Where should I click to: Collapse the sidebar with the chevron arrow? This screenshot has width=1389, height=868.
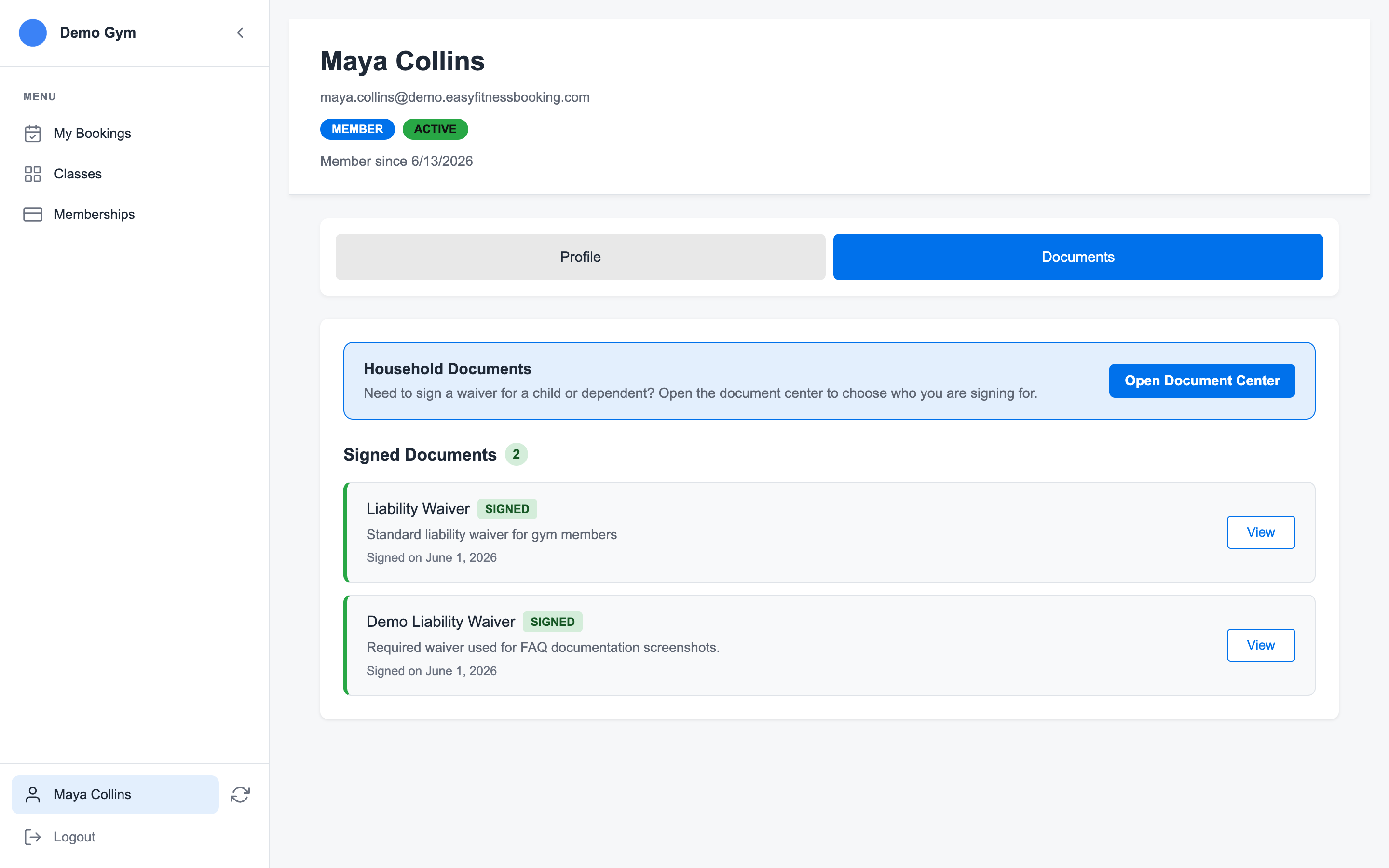tap(240, 33)
